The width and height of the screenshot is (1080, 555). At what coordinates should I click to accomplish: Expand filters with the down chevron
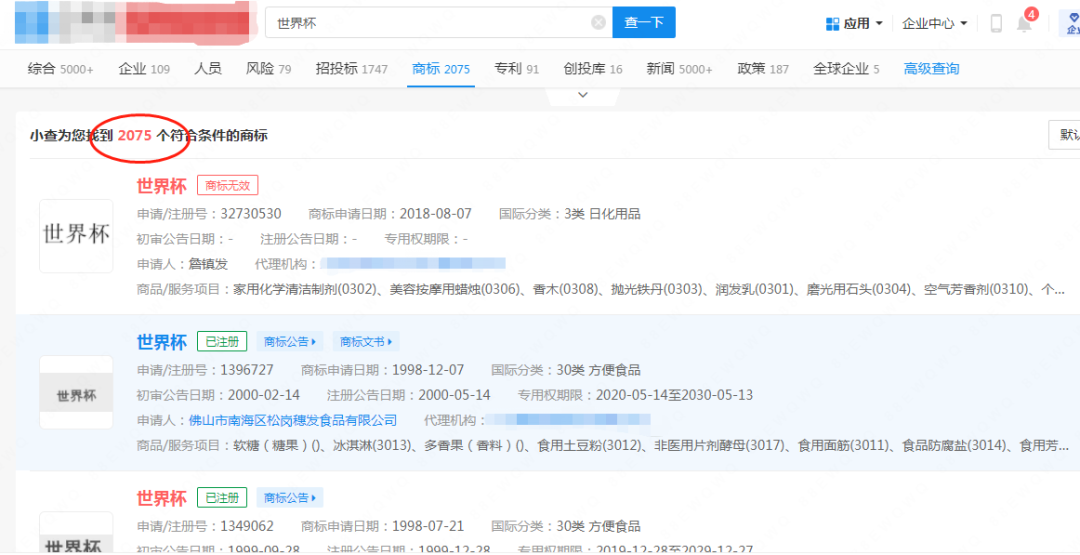click(x=583, y=95)
